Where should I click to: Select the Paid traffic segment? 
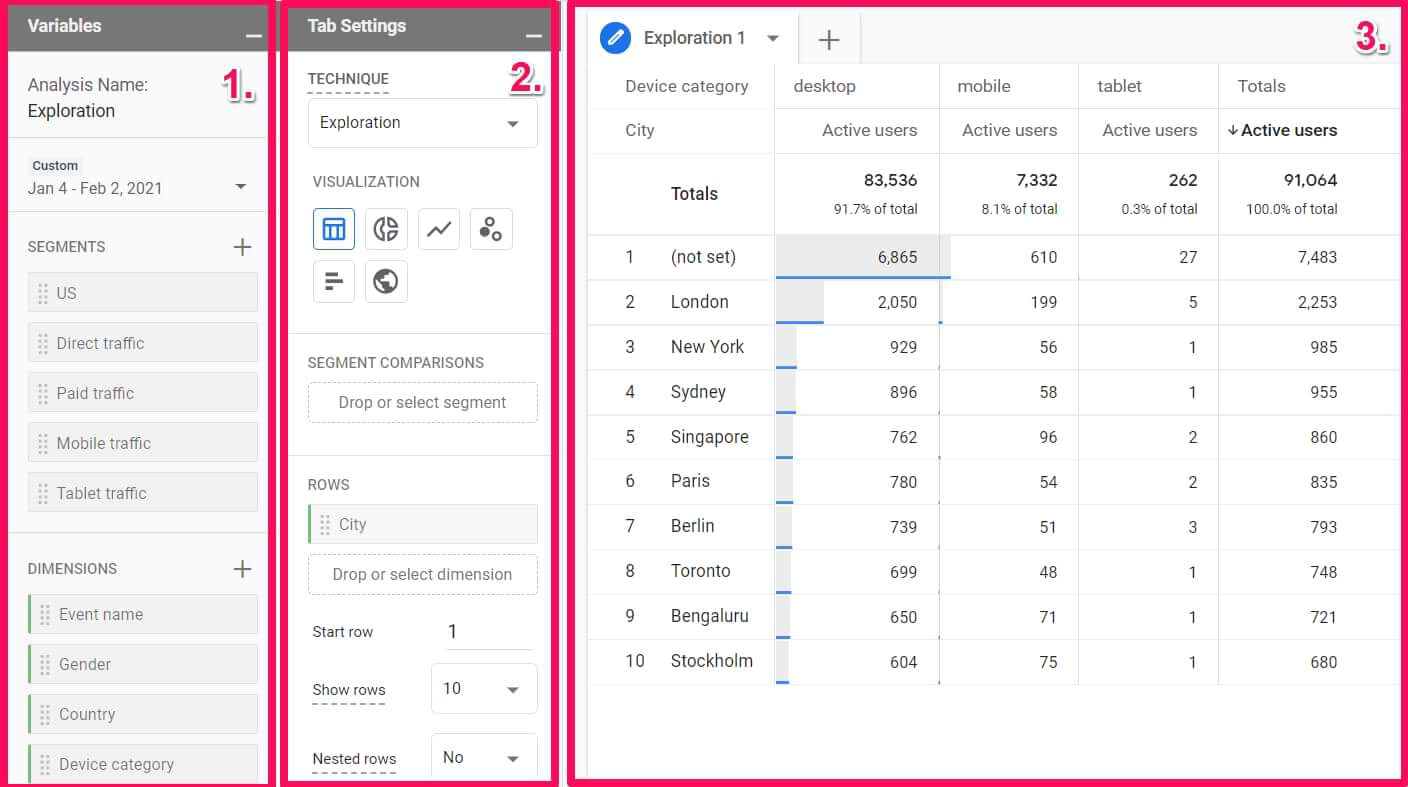(x=142, y=393)
